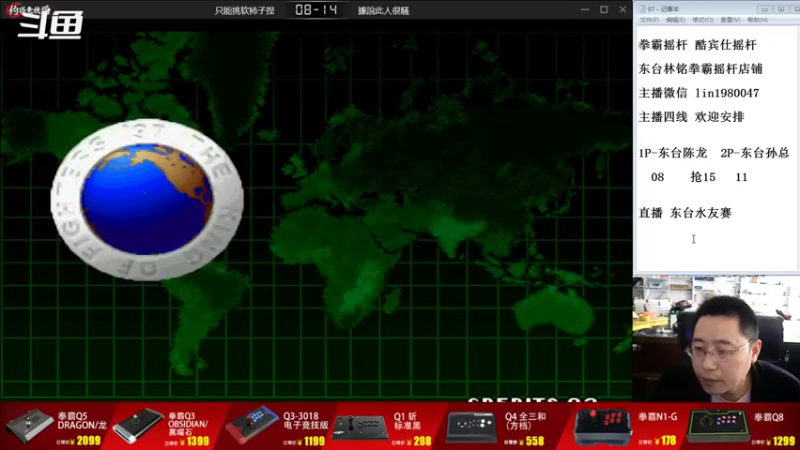Click the 08-14 score display
The height and width of the screenshot is (450, 800).
click(316, 10)
